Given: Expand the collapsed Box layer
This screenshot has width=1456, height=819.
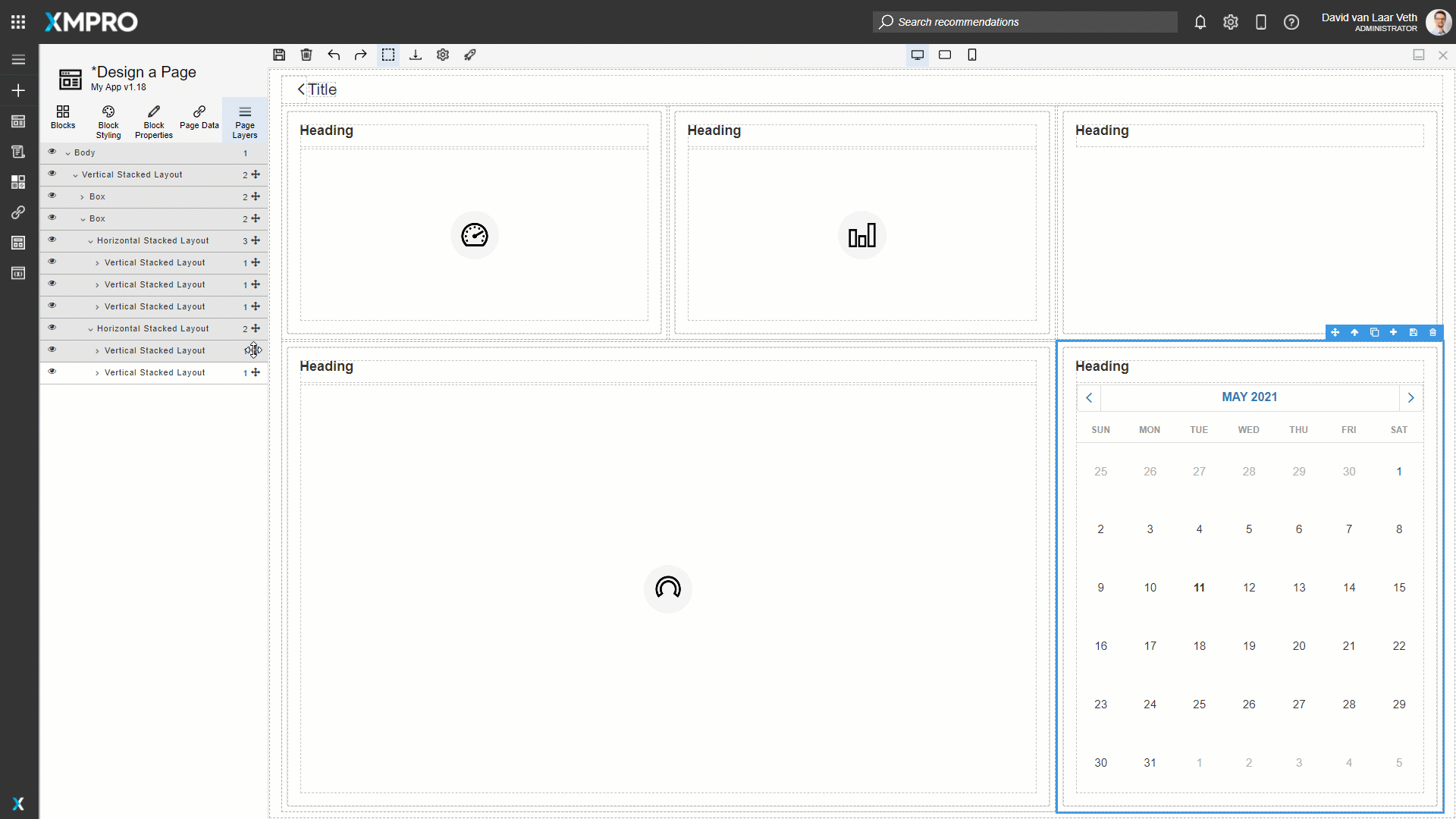Looking at the screenshot, I should tap(83, 197).
